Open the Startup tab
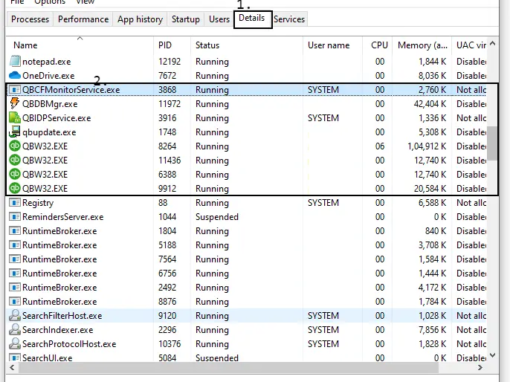510x382 pixels. click(185, 19)
